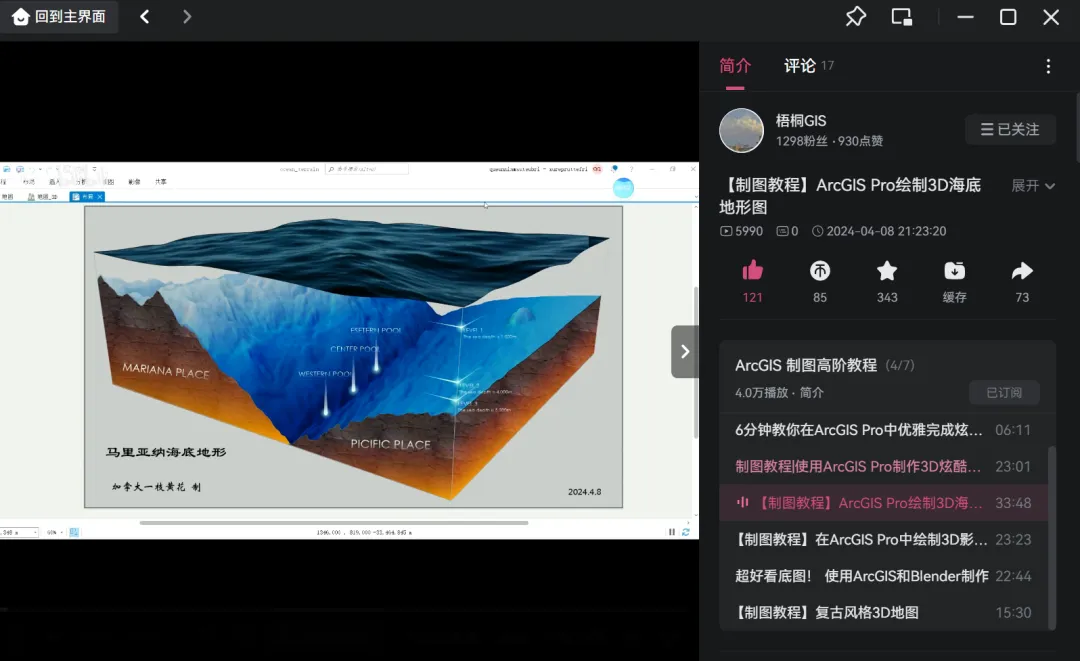Give coins to the video
The image size is (1080, 661).
(x=820, y=271)
